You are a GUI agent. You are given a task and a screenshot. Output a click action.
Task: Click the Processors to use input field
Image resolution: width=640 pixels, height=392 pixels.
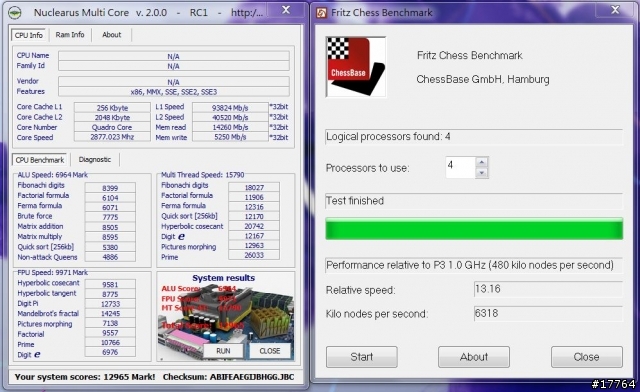tap(460, 167)
